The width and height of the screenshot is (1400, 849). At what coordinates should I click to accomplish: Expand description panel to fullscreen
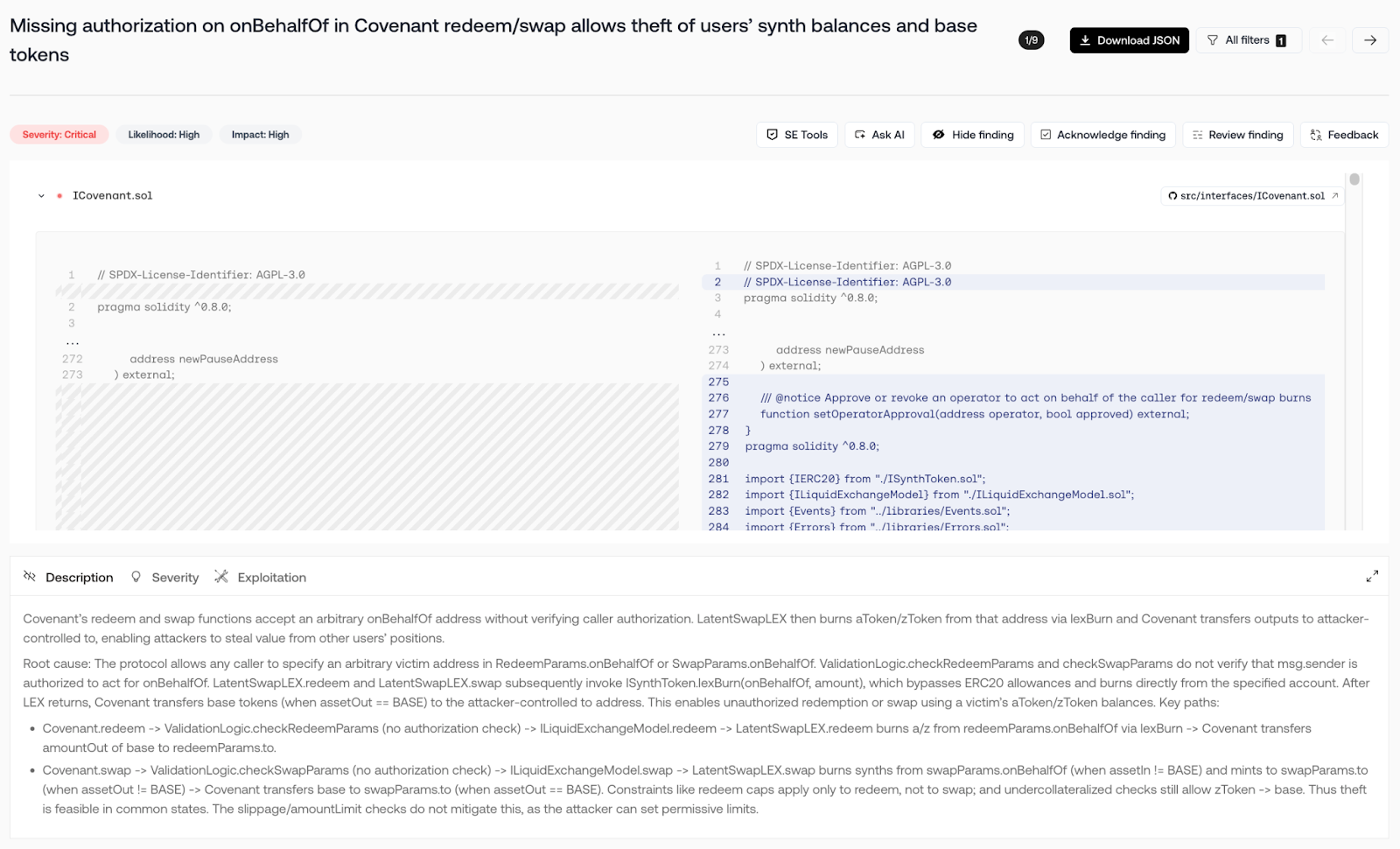pyautogui.click(x=1372, y=576)
